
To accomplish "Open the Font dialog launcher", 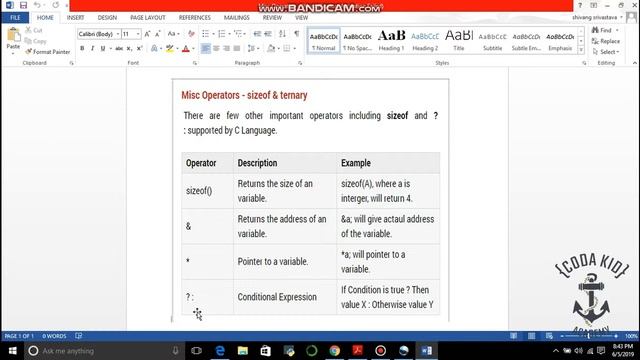I will [195, 63].
